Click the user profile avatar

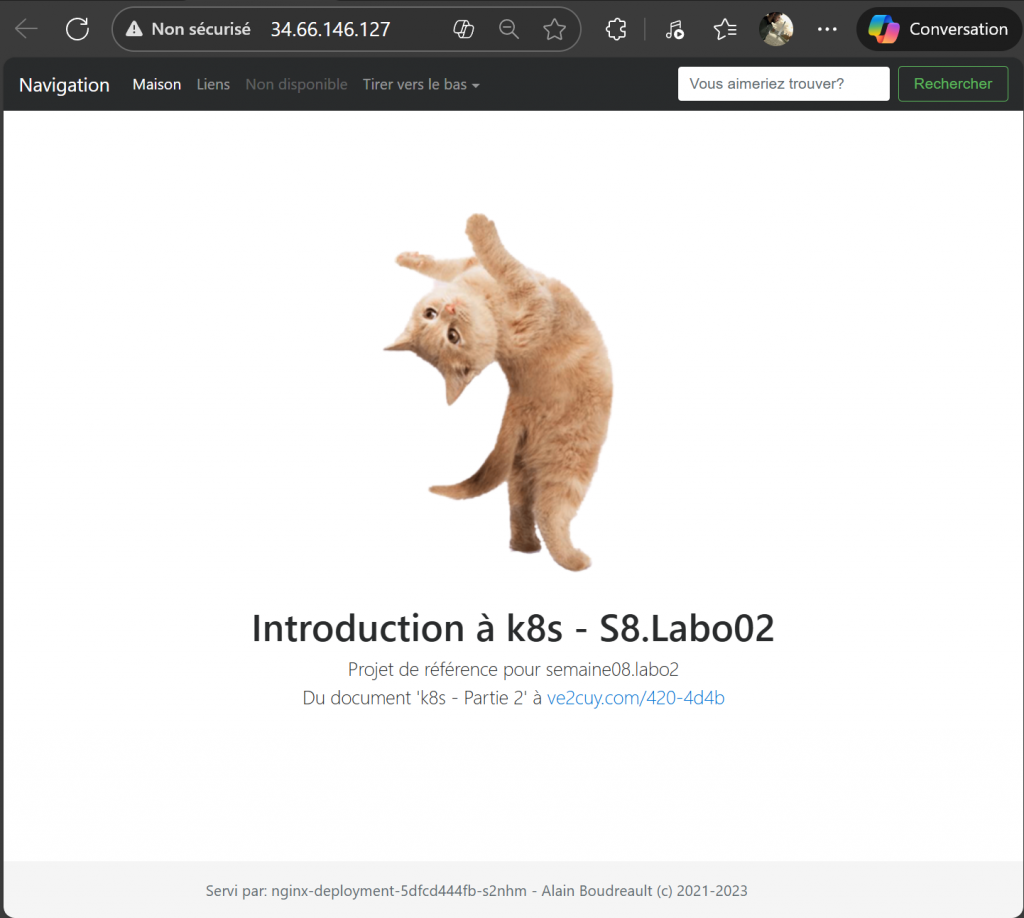point(776,29)
